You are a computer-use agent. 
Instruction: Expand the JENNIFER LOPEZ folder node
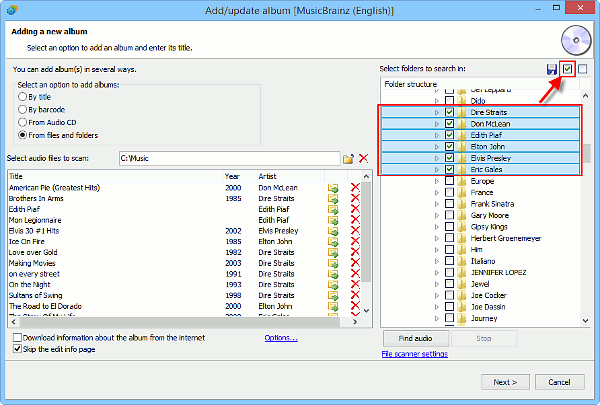[x=437, y=273]
